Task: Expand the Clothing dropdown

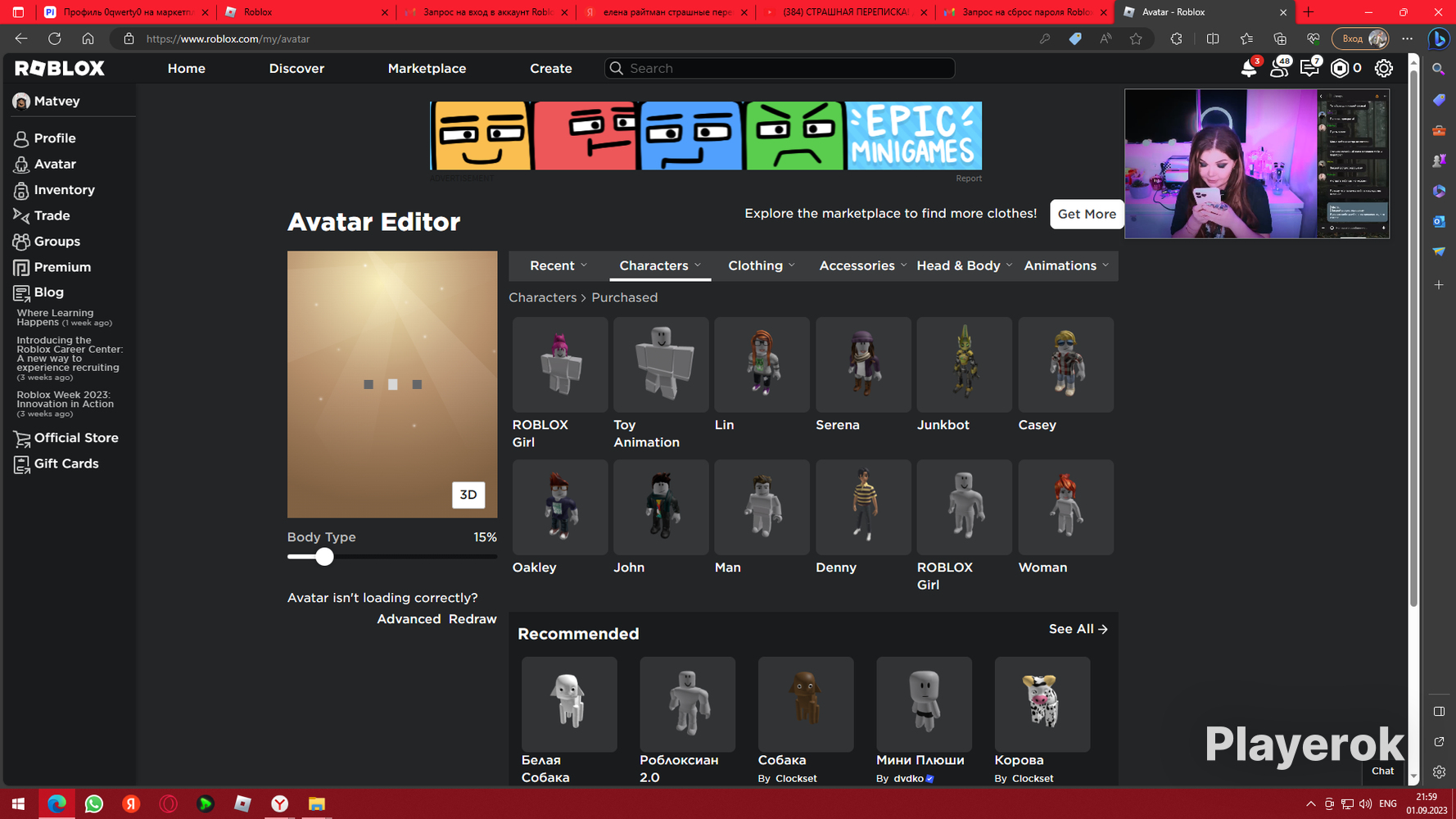Action: click(x=762, y=266)
